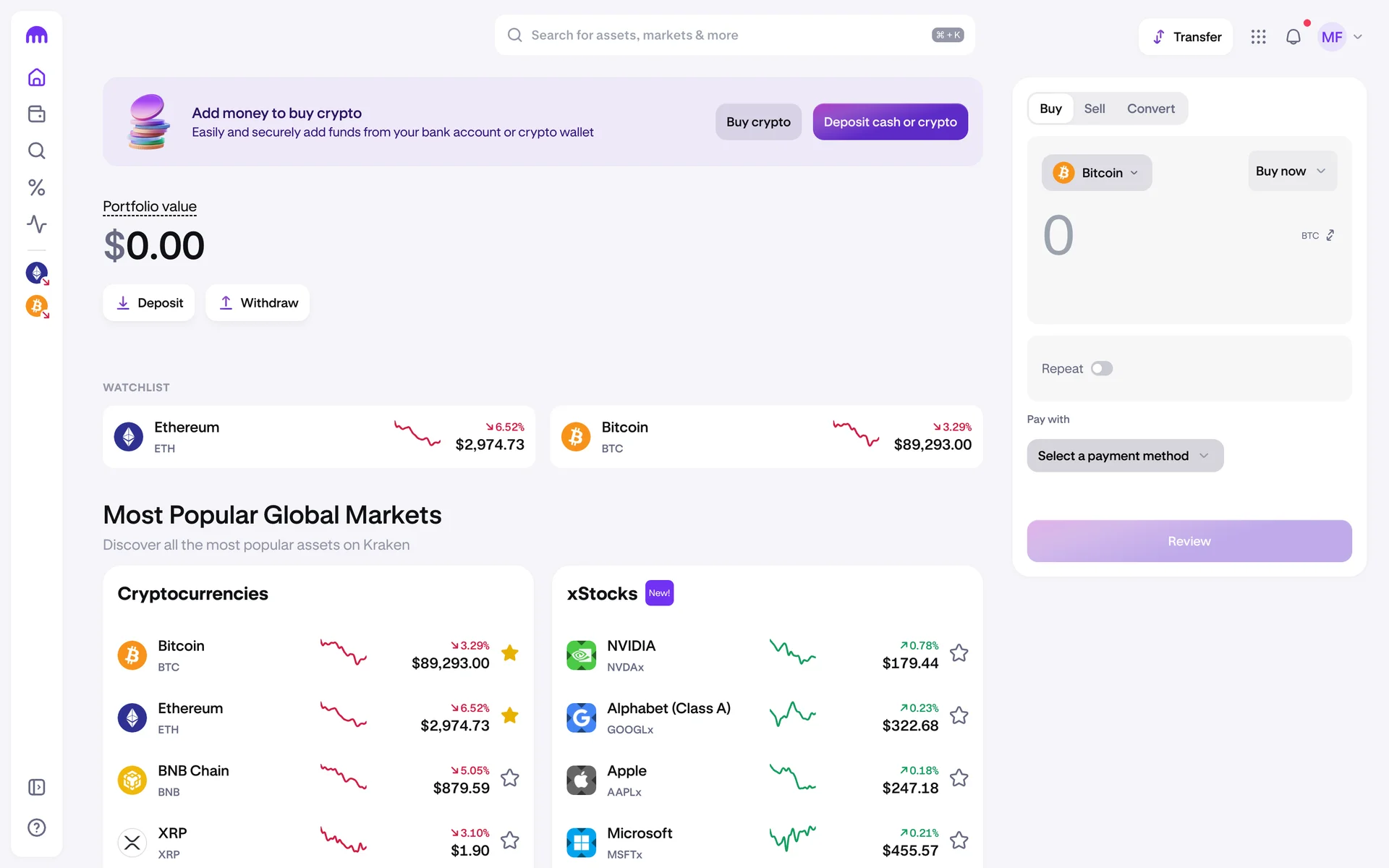This screenshot has width=1389, height=868.
Task: Click the search assets input field
Action: pos(723,35)
